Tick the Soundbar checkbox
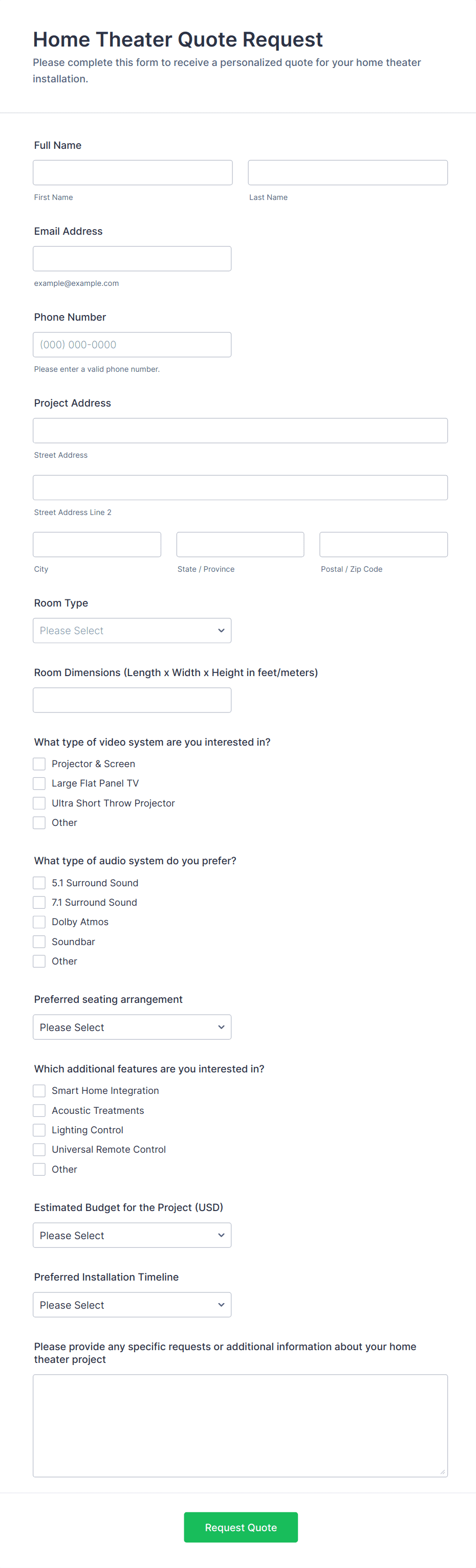 (39, 942)
